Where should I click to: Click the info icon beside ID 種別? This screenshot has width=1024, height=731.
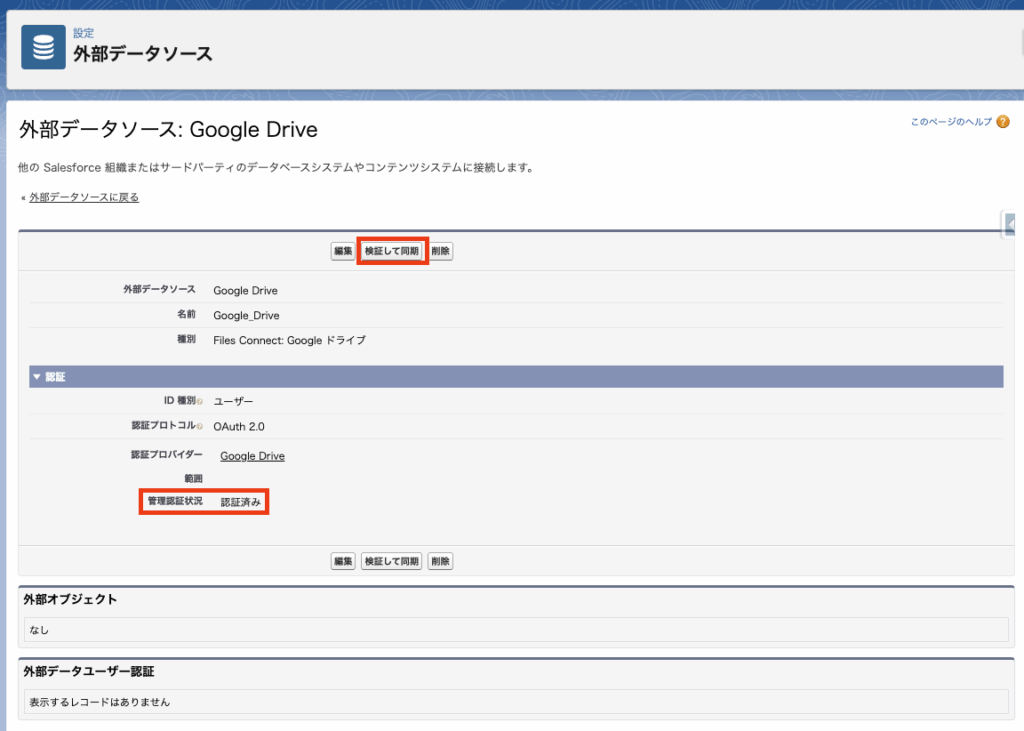pos(200,402)
